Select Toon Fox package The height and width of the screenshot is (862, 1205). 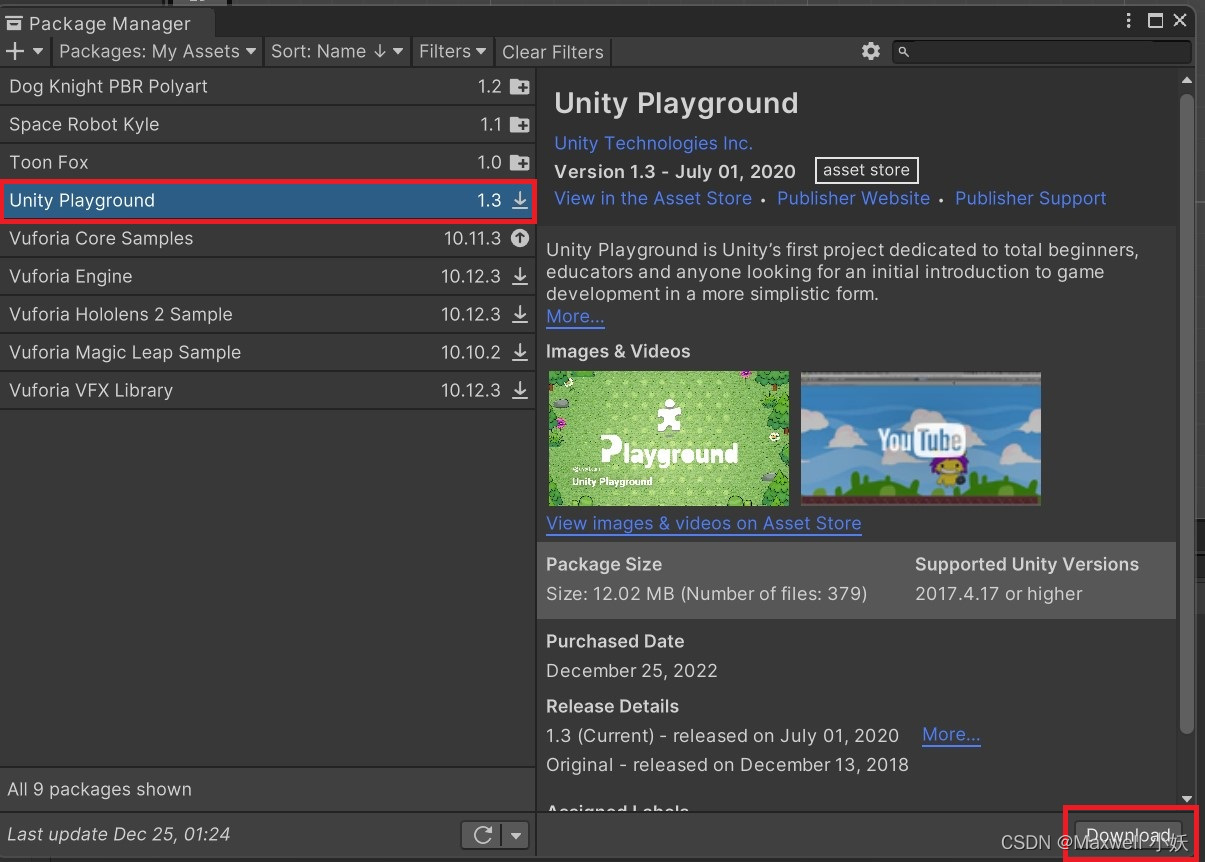click(x=268, y=163)
